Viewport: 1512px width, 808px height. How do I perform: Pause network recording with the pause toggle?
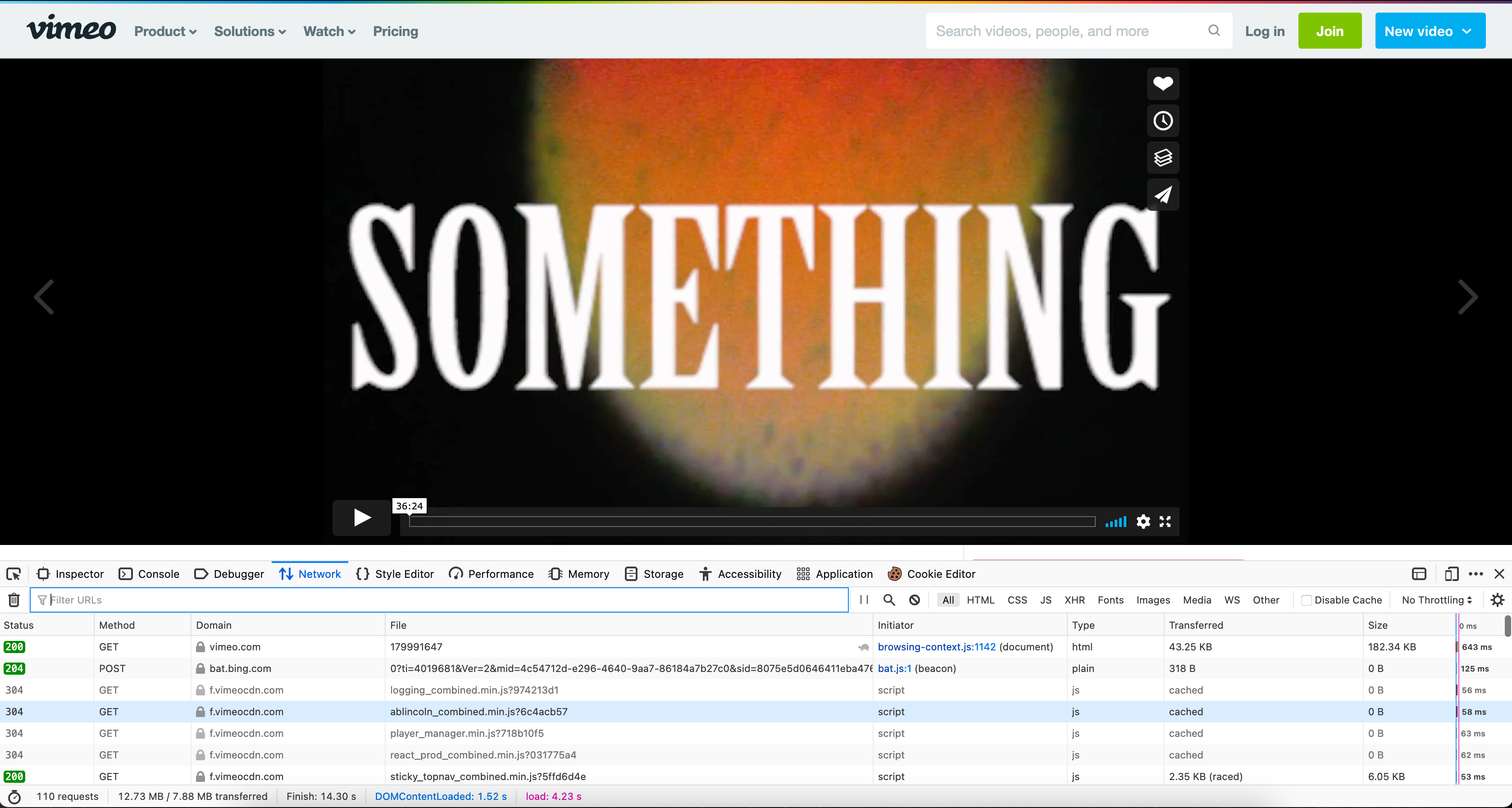point(864,599)
